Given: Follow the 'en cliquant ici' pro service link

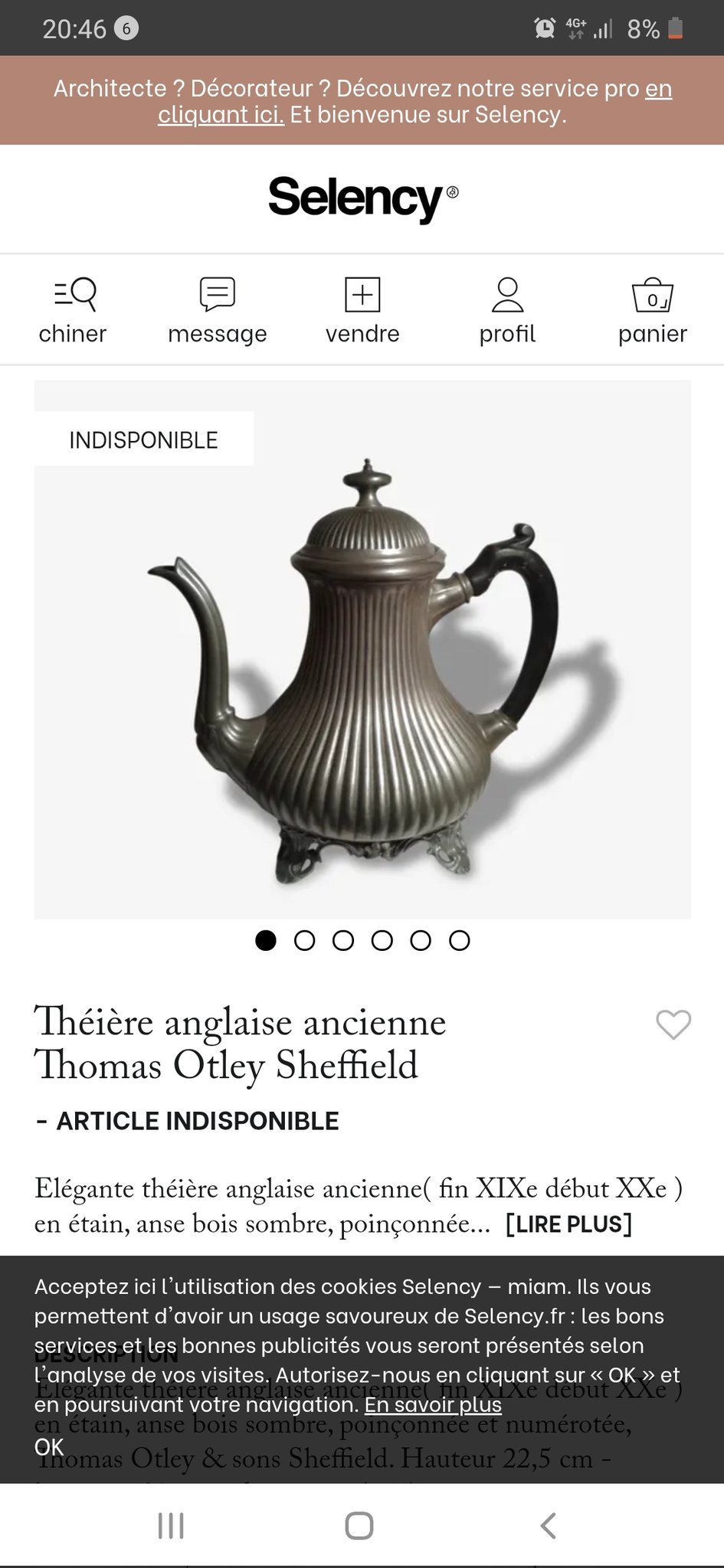Looking at the screenshot, I should (414, 101).
